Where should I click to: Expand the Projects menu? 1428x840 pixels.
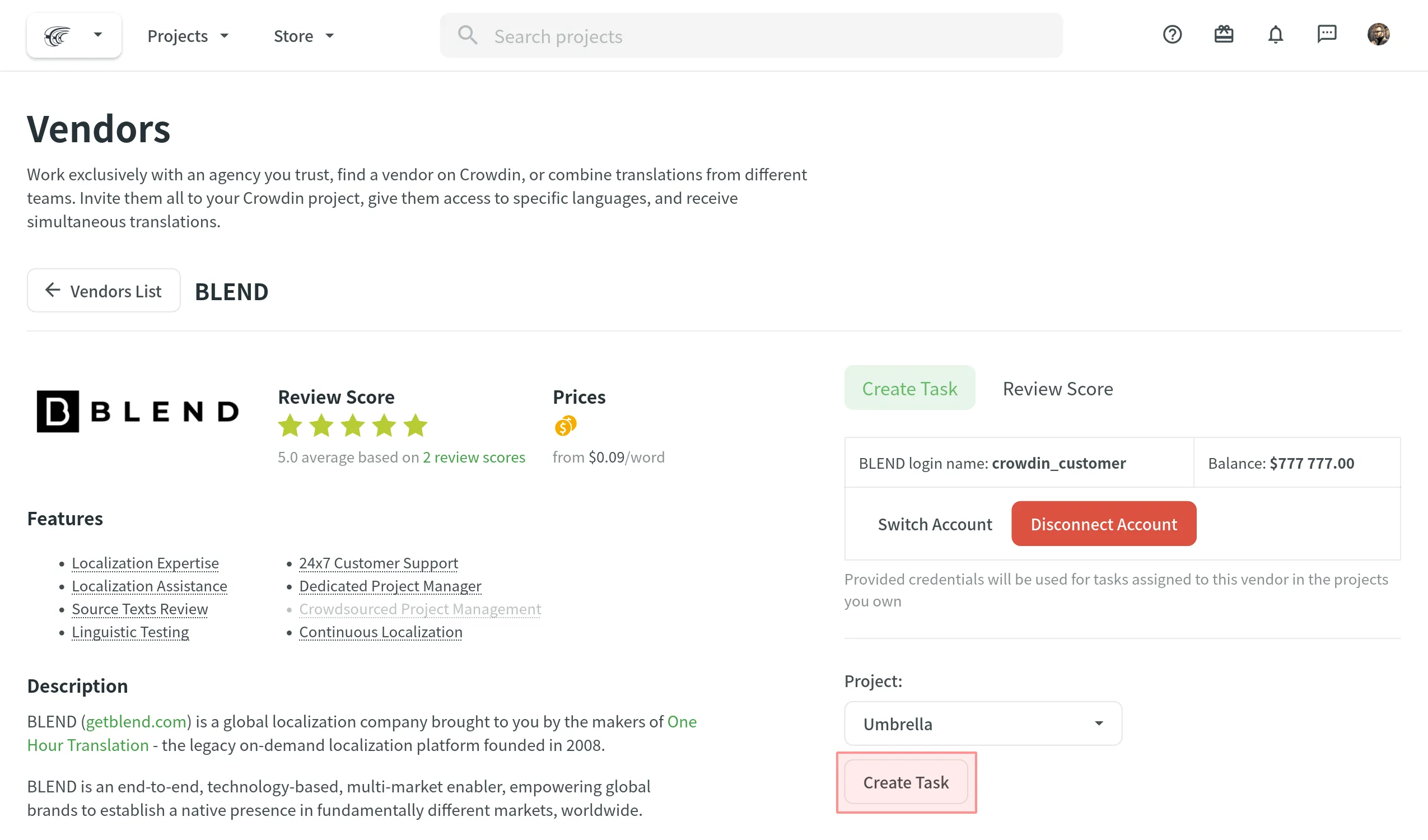188,36
